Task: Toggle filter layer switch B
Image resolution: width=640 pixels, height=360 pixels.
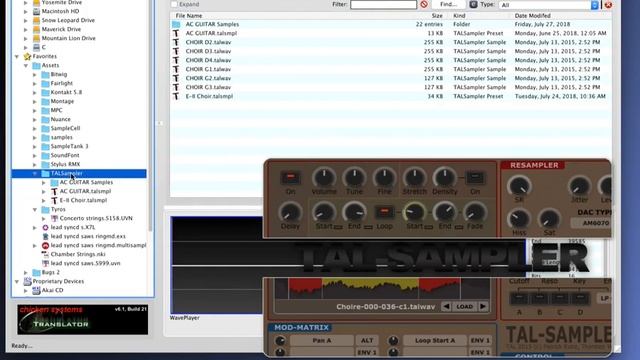Action: (x=540, y=298)
